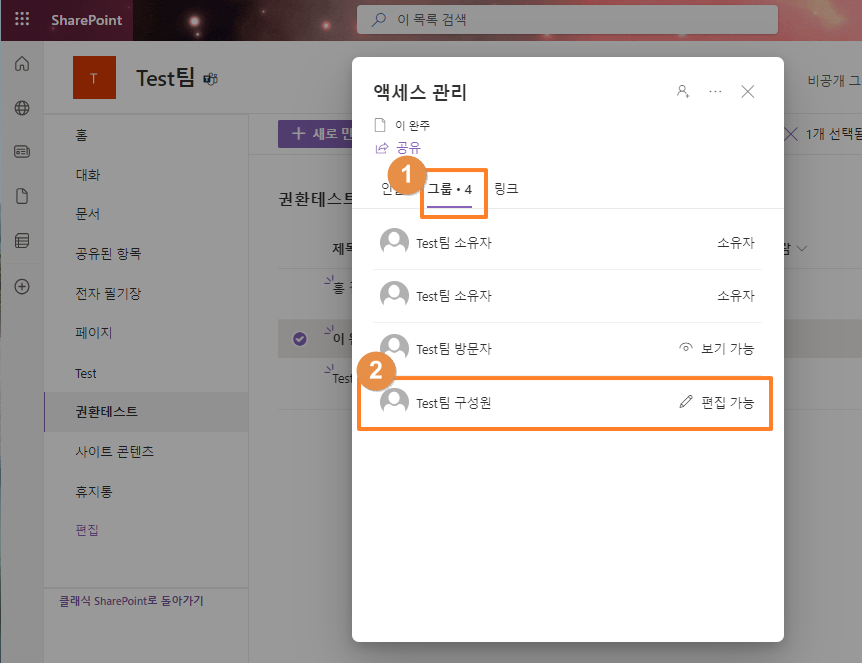
Task: Open the My lists icon in rail
Action: [x=22, y=241]
